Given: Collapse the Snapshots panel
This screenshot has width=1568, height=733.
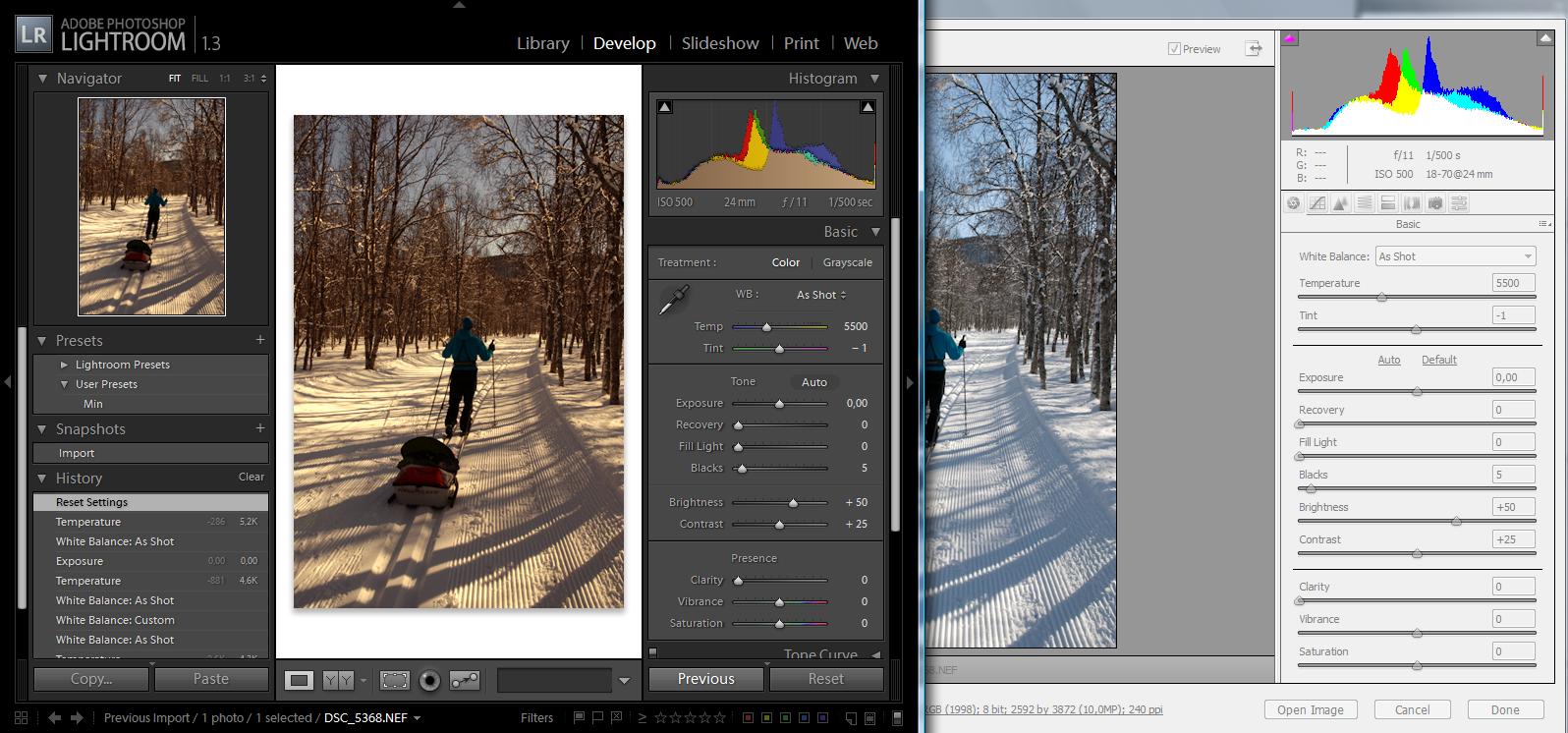Looking at the screenshot, I should pos(42,429).
